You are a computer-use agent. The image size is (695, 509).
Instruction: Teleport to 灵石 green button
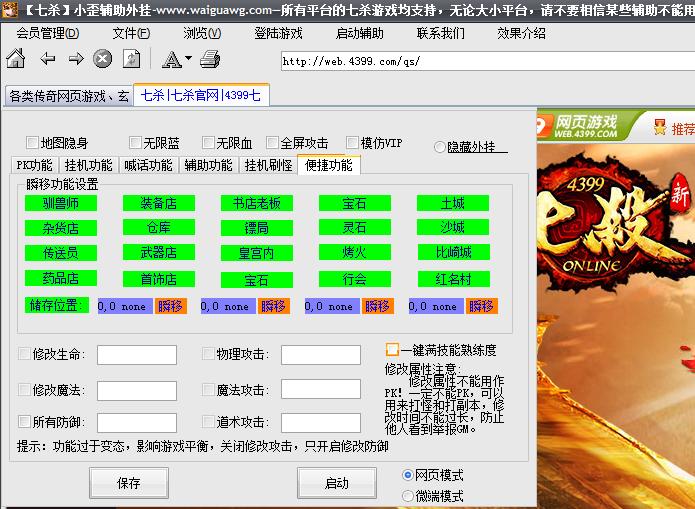pyautogui.click(x=355, y=227)
